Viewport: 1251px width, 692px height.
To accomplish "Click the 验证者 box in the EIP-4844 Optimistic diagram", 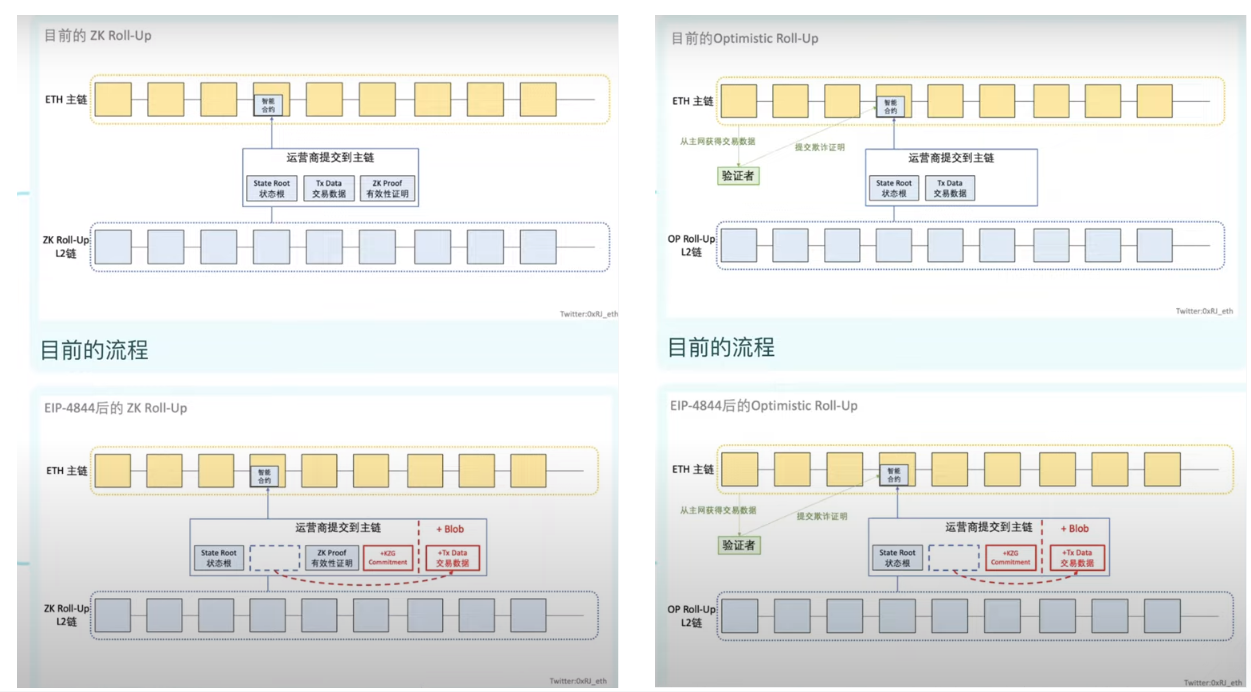I will click(x=738, y=545).
